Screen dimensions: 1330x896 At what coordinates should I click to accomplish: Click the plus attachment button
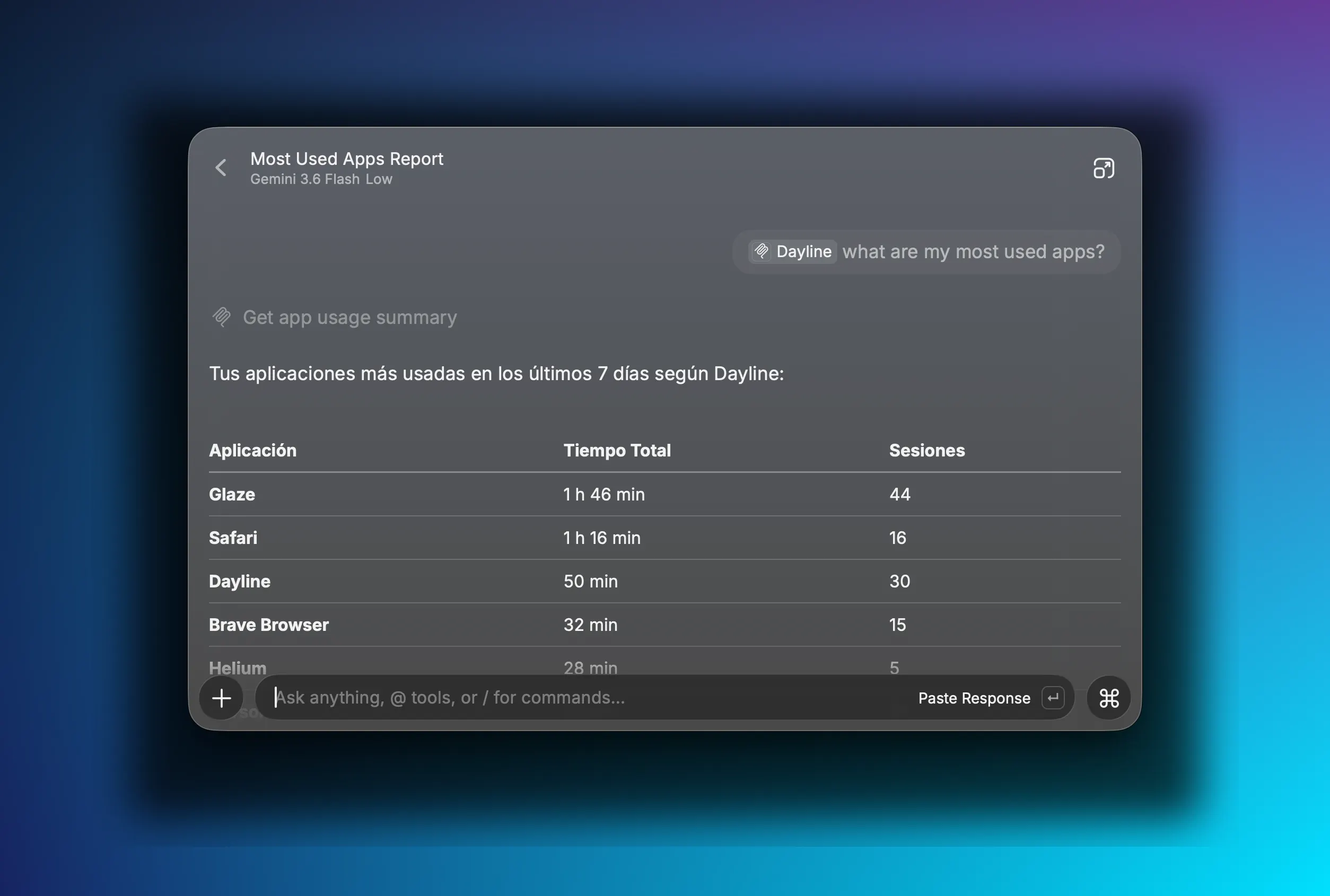[221, 698]
